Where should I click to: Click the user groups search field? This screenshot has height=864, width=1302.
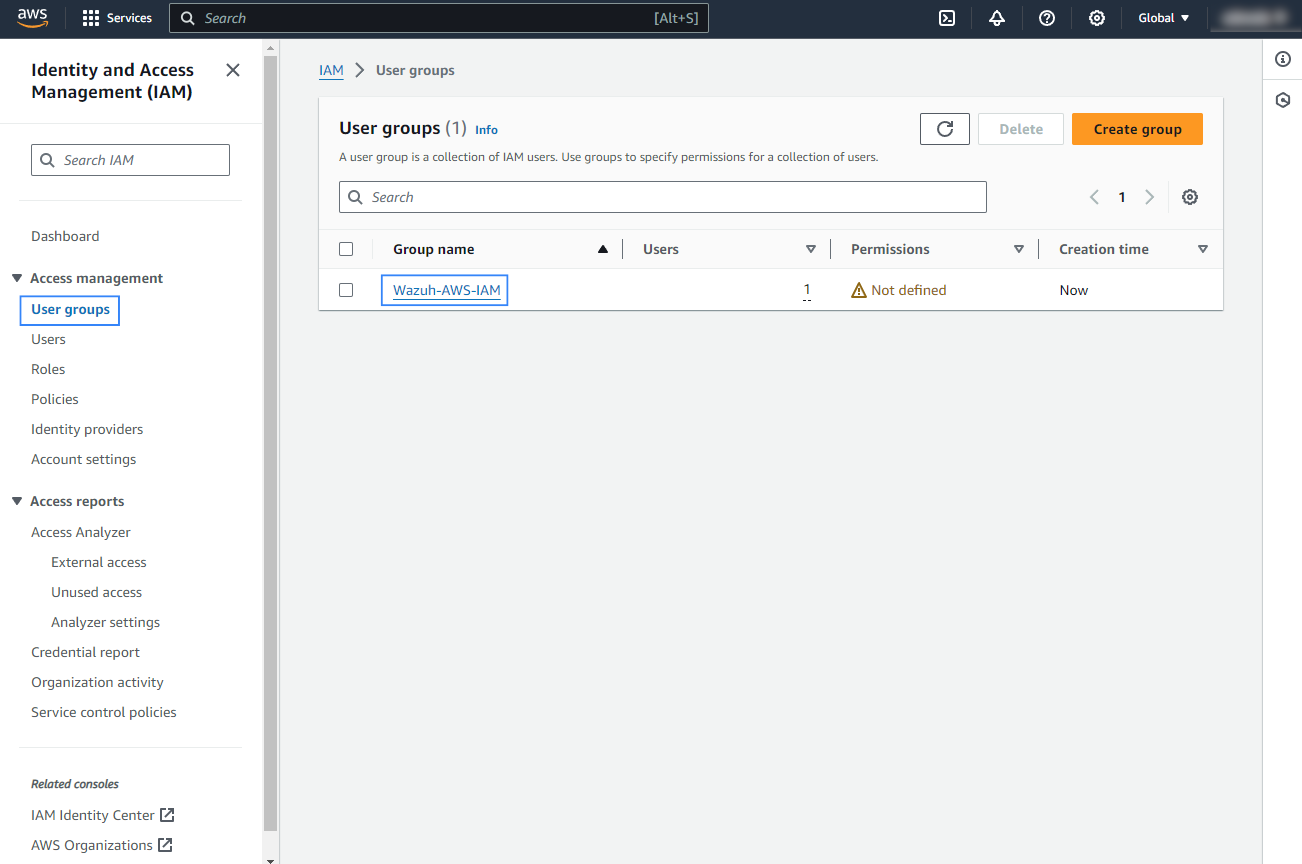click(x=662, y=197)
